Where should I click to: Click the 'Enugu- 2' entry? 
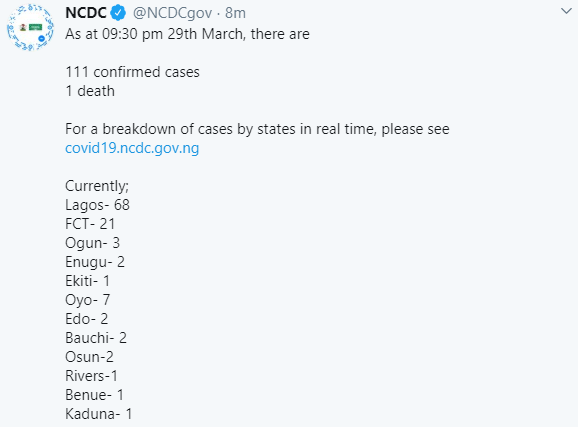(95, 262)
